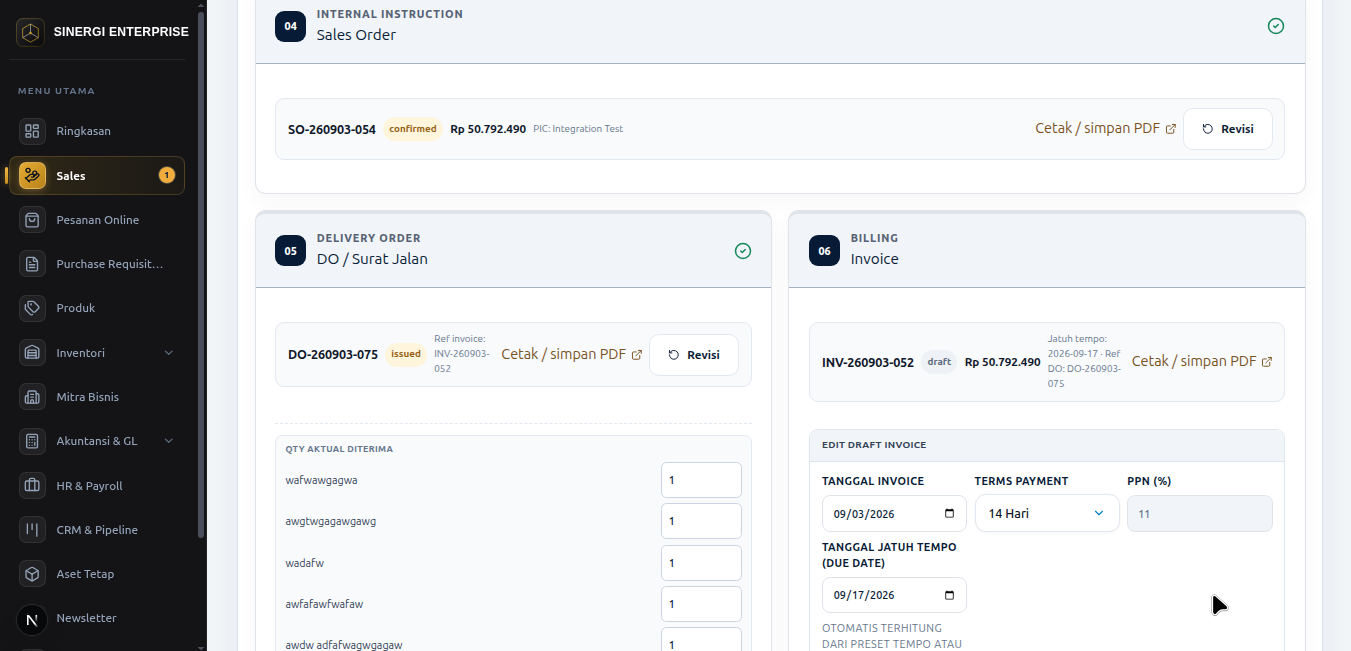Click the PPN (%) field

pyautogui.click(x=1200, y=513)
